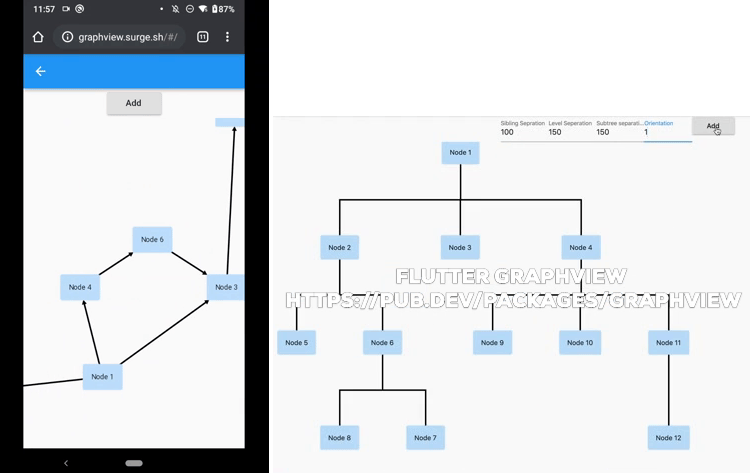Click the Add button in the tree view
This screenshot has width=750, height=473.
[713, 126]
